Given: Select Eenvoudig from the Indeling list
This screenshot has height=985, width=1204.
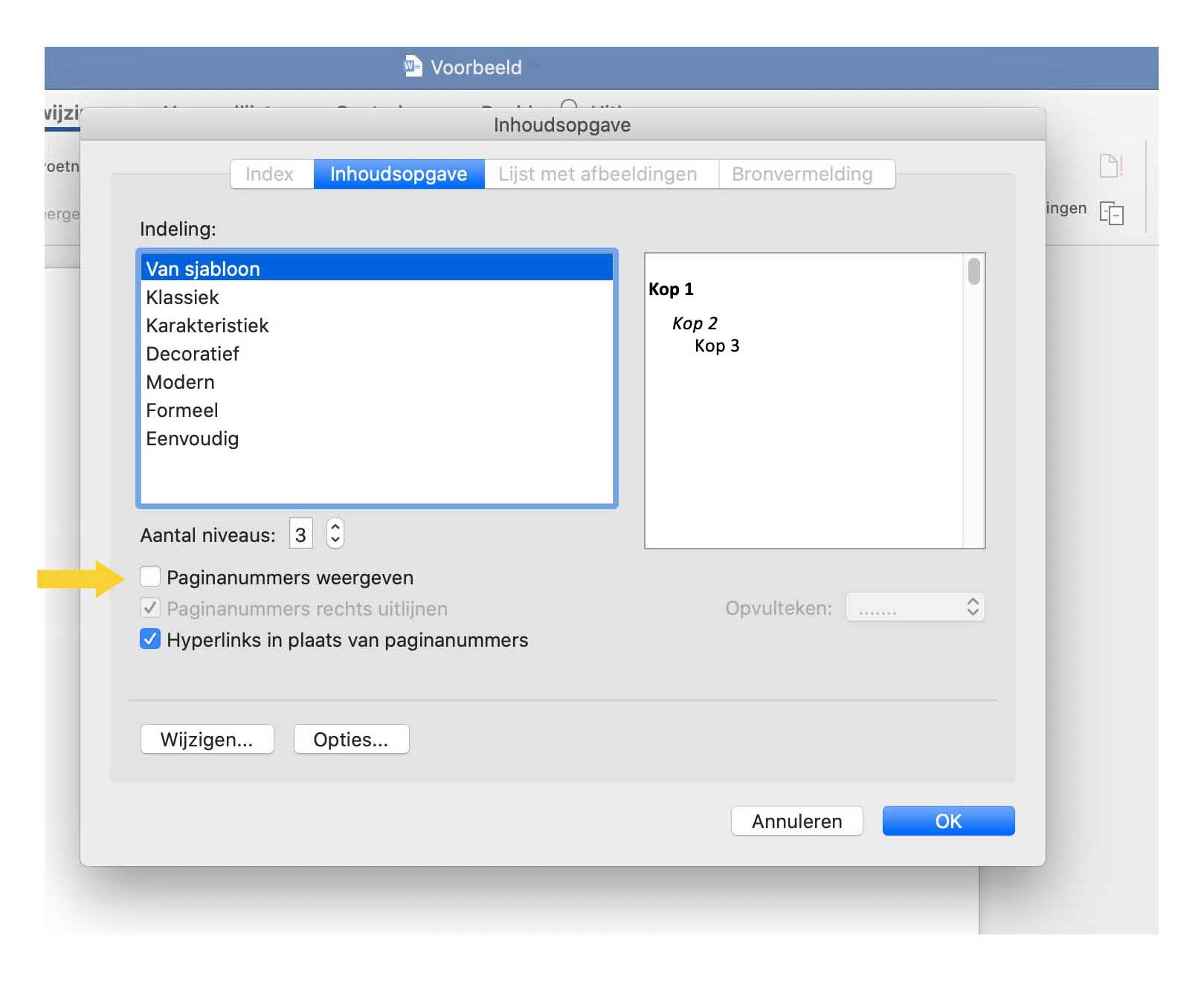Looking at the screenshot, I should coord(193,439).
